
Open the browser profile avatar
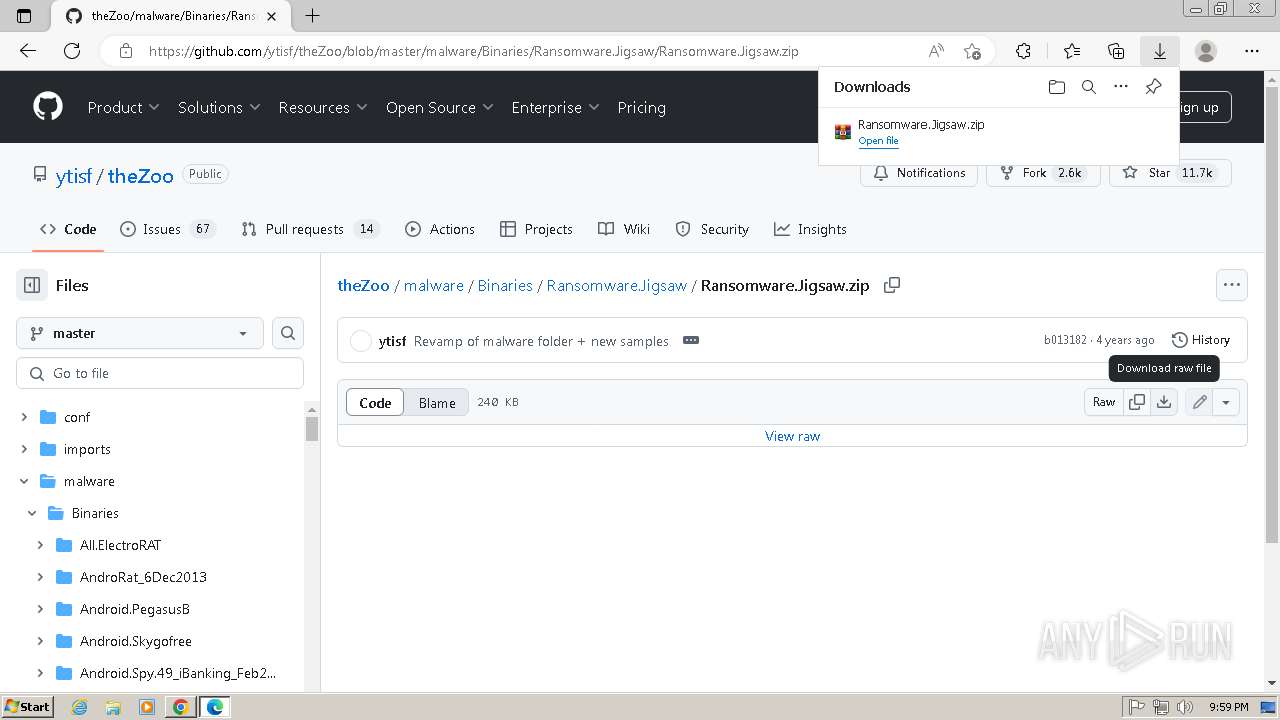click(1206, 51)
